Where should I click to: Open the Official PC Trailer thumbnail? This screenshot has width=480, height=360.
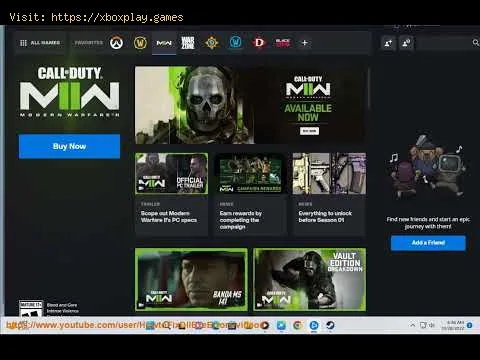(x=172, y=174)
